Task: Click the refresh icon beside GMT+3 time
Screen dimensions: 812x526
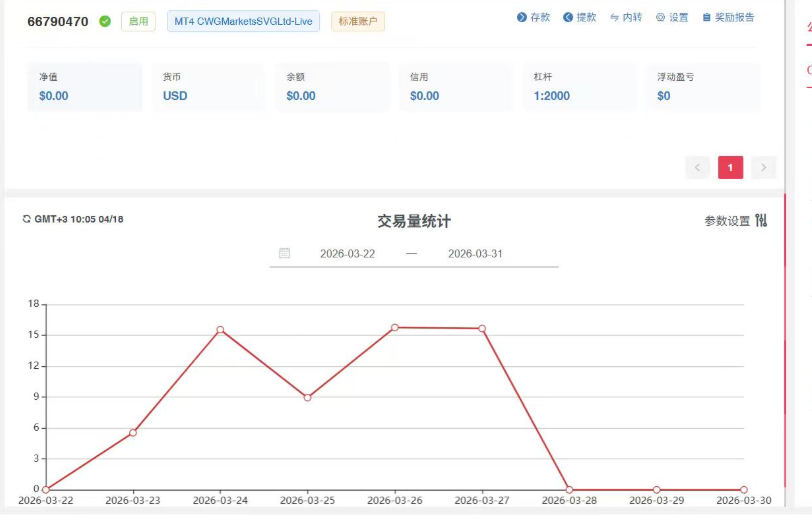Action: pyautogui.click(x=27, y=219)
